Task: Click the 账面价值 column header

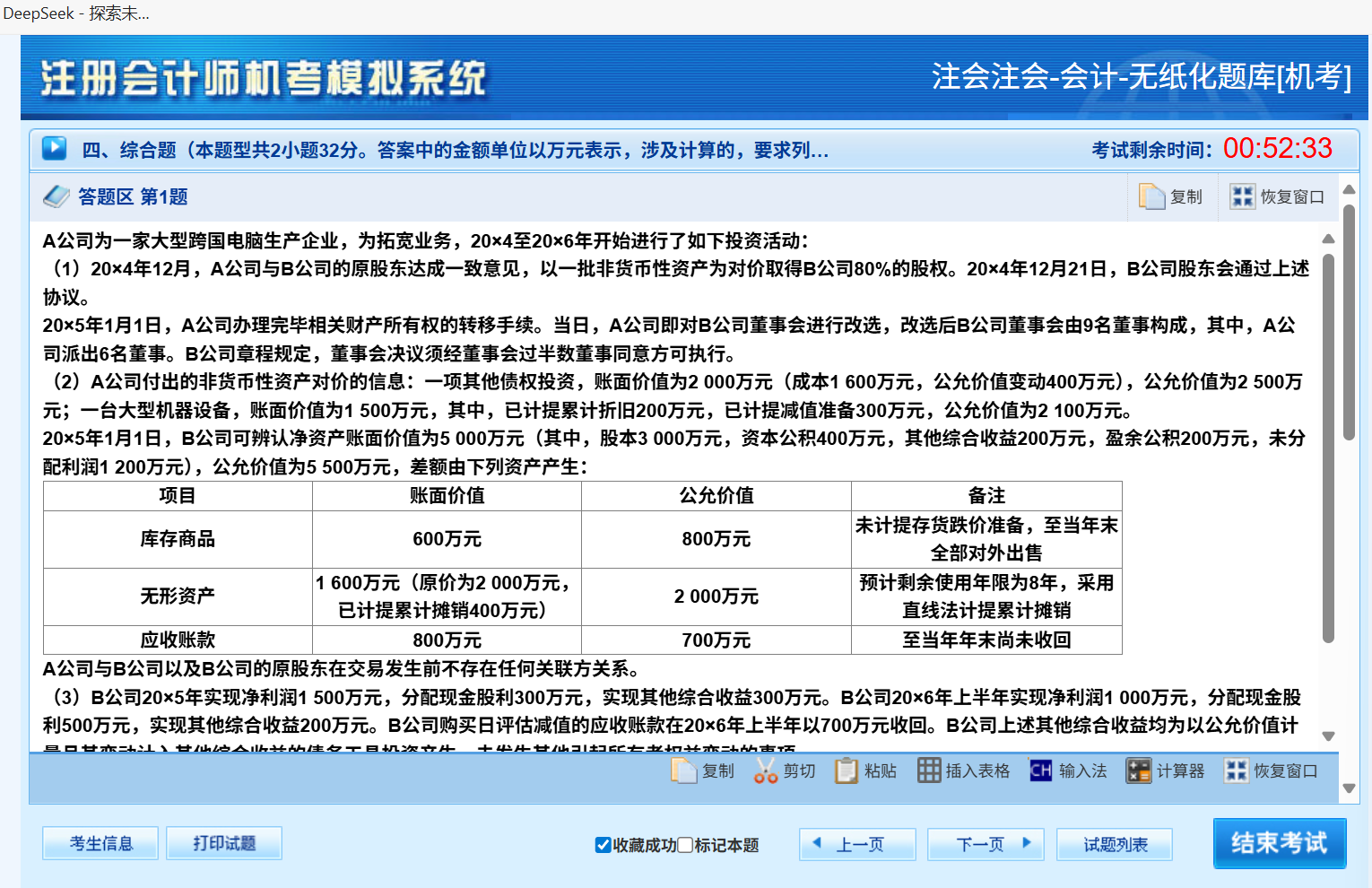Action: point(447,496)
